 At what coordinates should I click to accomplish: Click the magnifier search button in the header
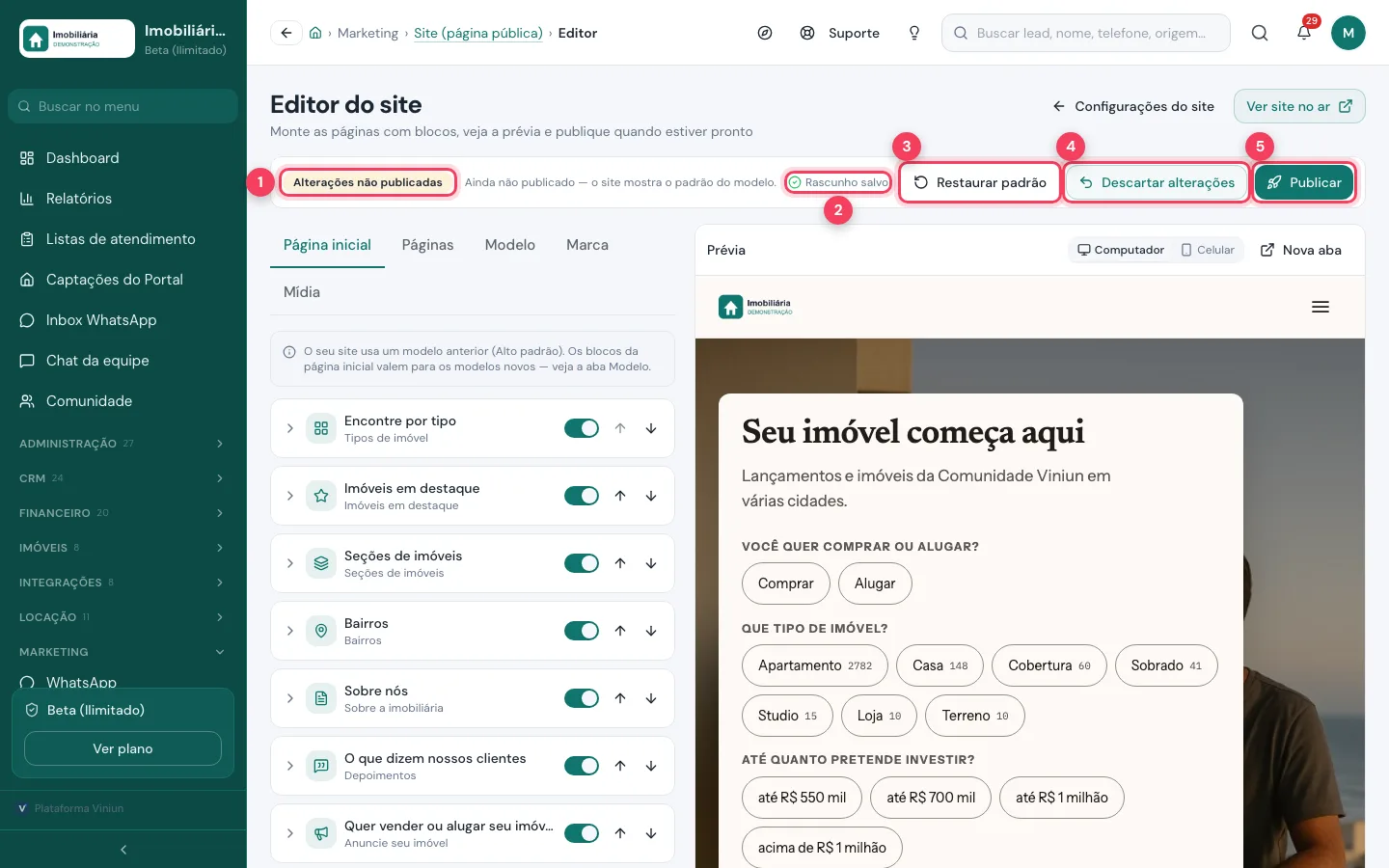pos(1260,33)
